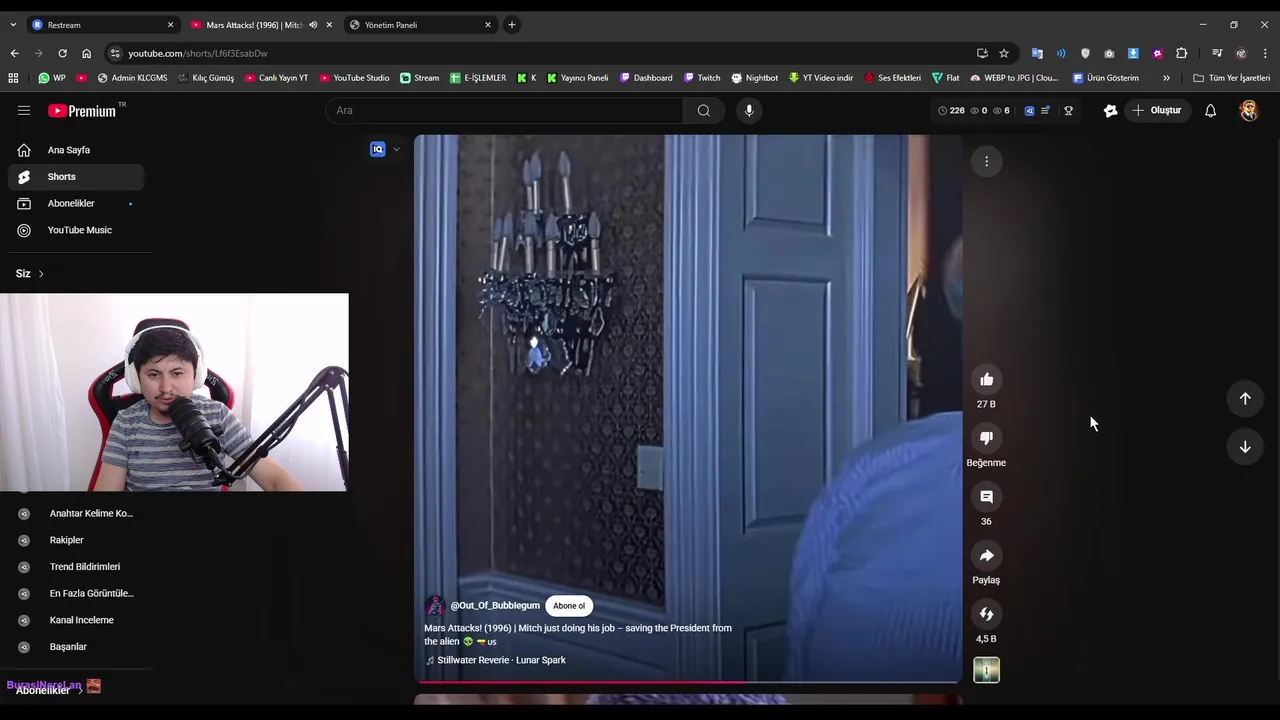Open notifications bell
This screenshot has height=720, width=1280.
[x=1210, y=111]
